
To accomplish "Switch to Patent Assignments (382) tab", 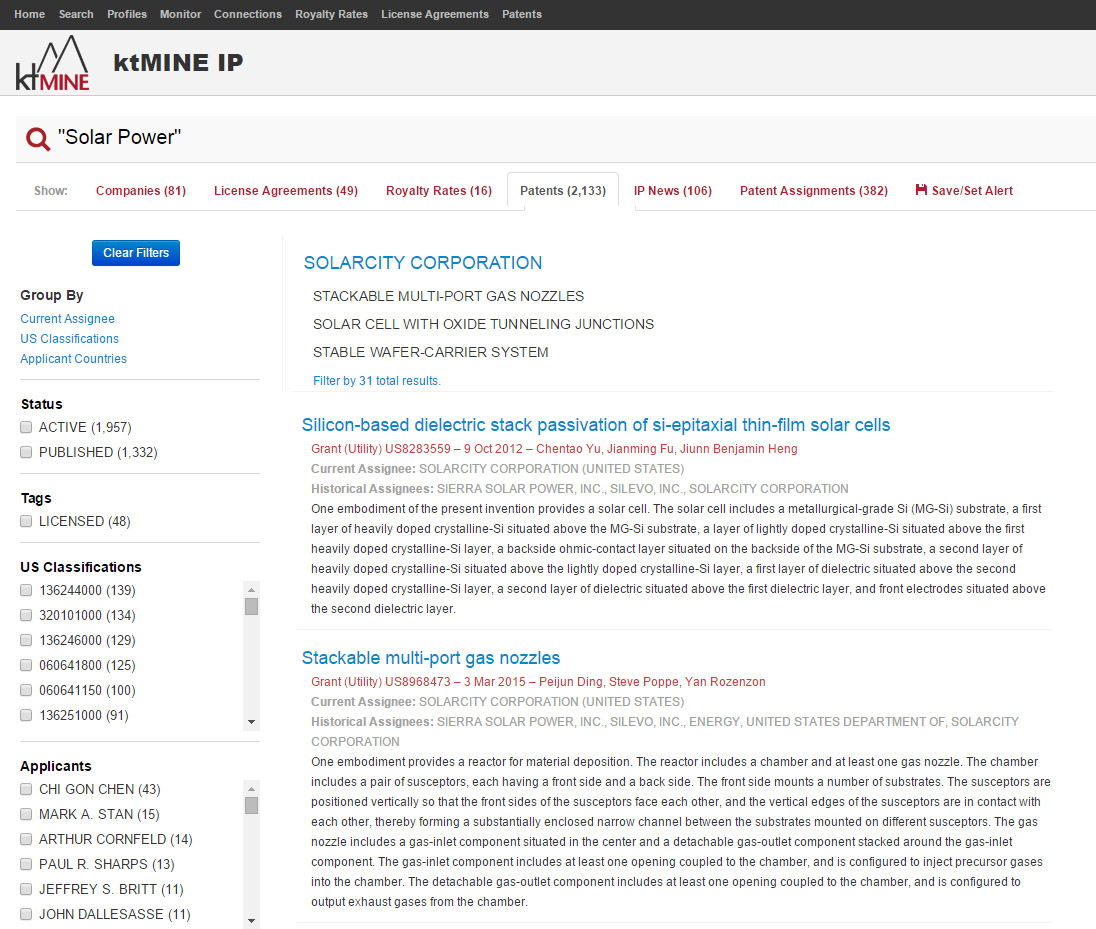I will (814, 191).
